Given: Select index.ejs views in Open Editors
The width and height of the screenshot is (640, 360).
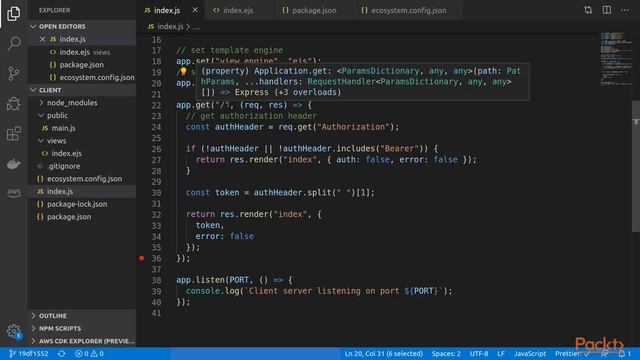Looking at the screenshot, I should click(82, 52).
